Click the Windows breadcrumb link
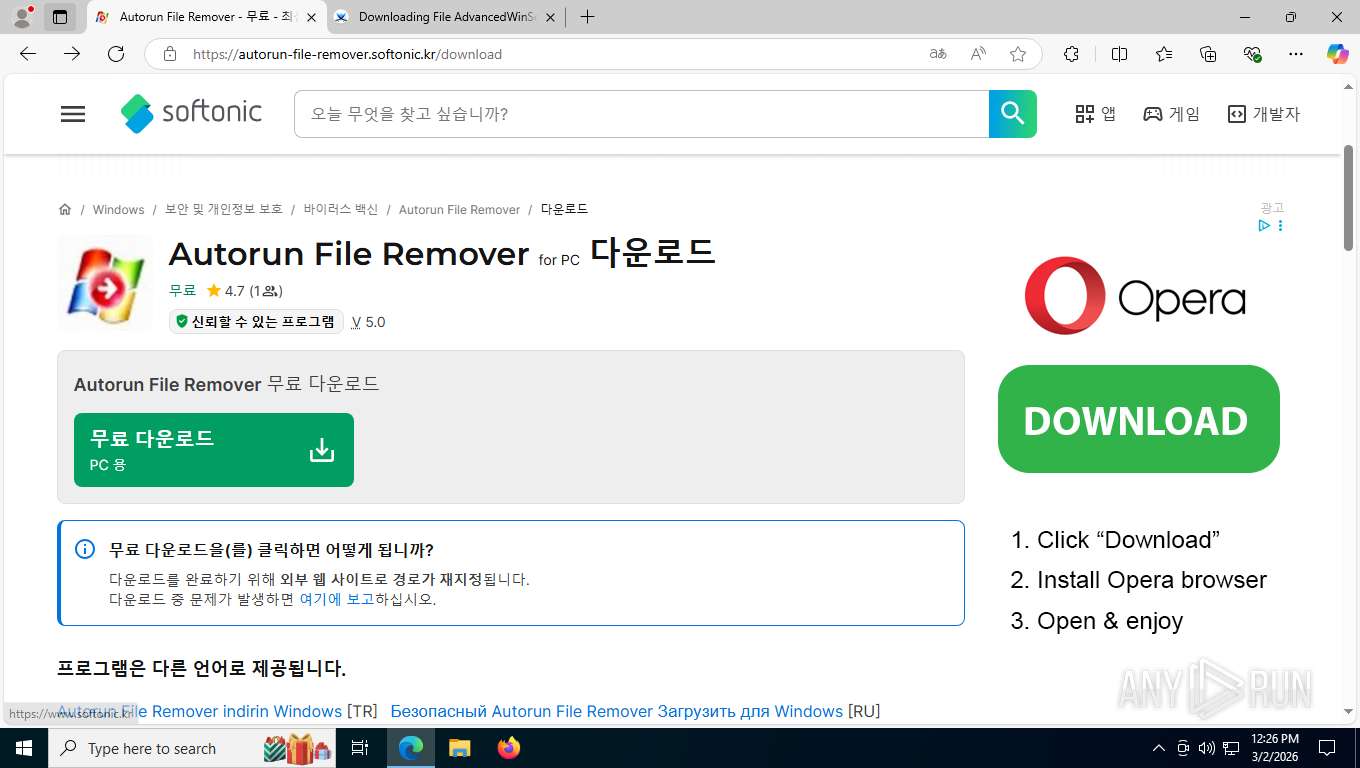The height and width of the screenshot is (768, 1360). [118, 209]
